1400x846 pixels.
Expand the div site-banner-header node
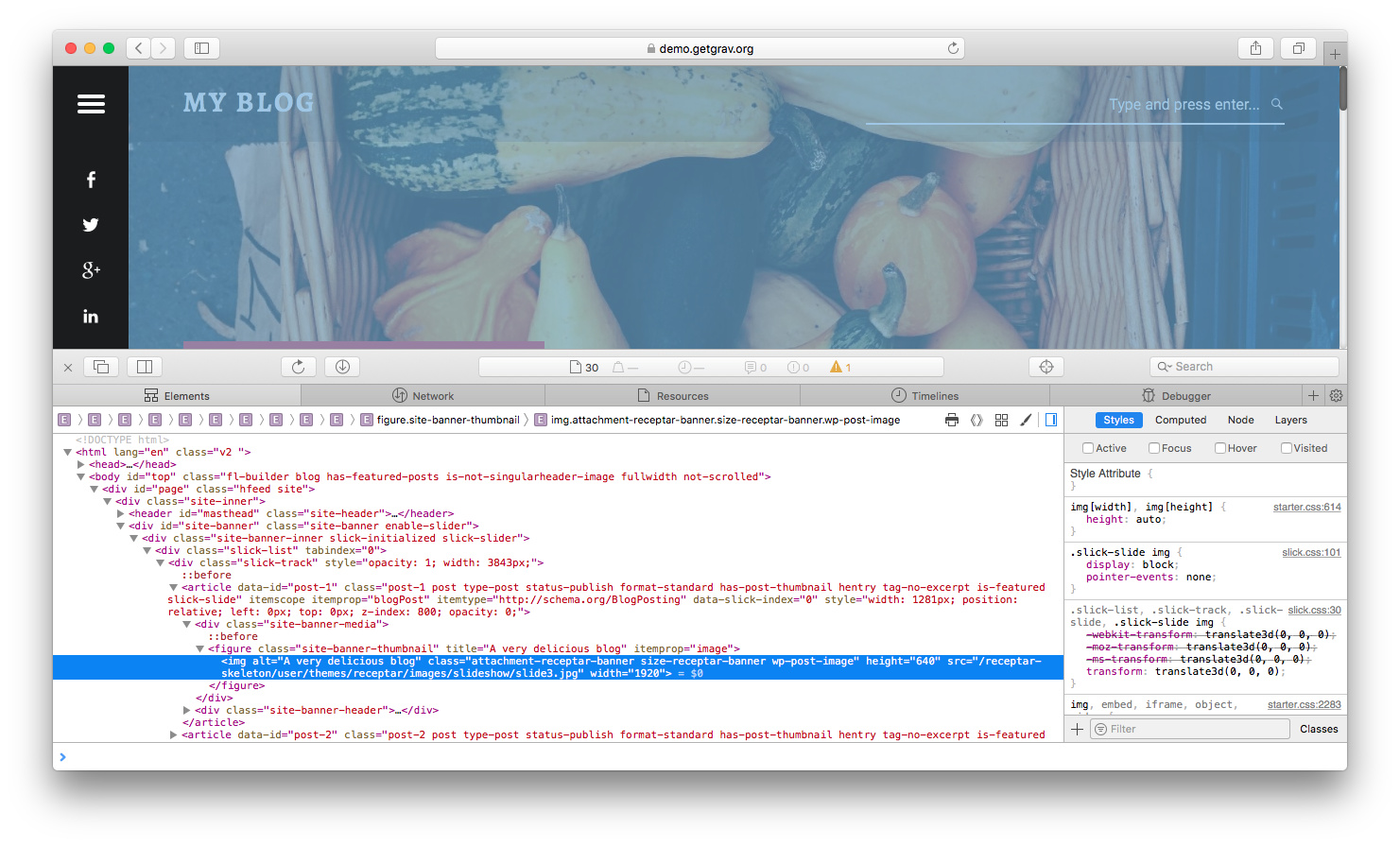pyautogui.click(x=187, y=710)
